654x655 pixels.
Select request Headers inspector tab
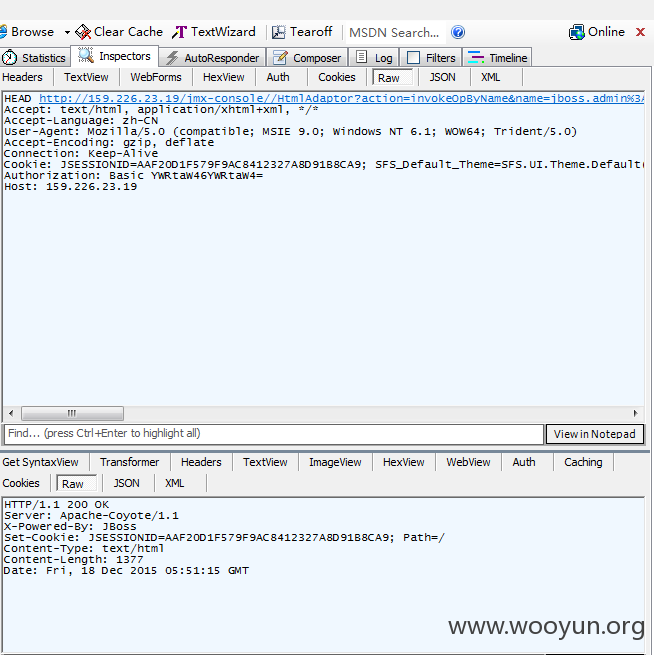tap(23, 77)
